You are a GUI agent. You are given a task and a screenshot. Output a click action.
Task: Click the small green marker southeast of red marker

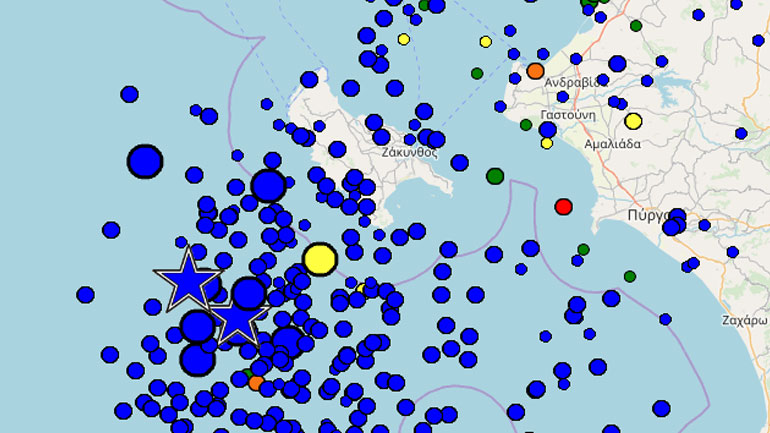pyautogui.click(x=583, y=249)
